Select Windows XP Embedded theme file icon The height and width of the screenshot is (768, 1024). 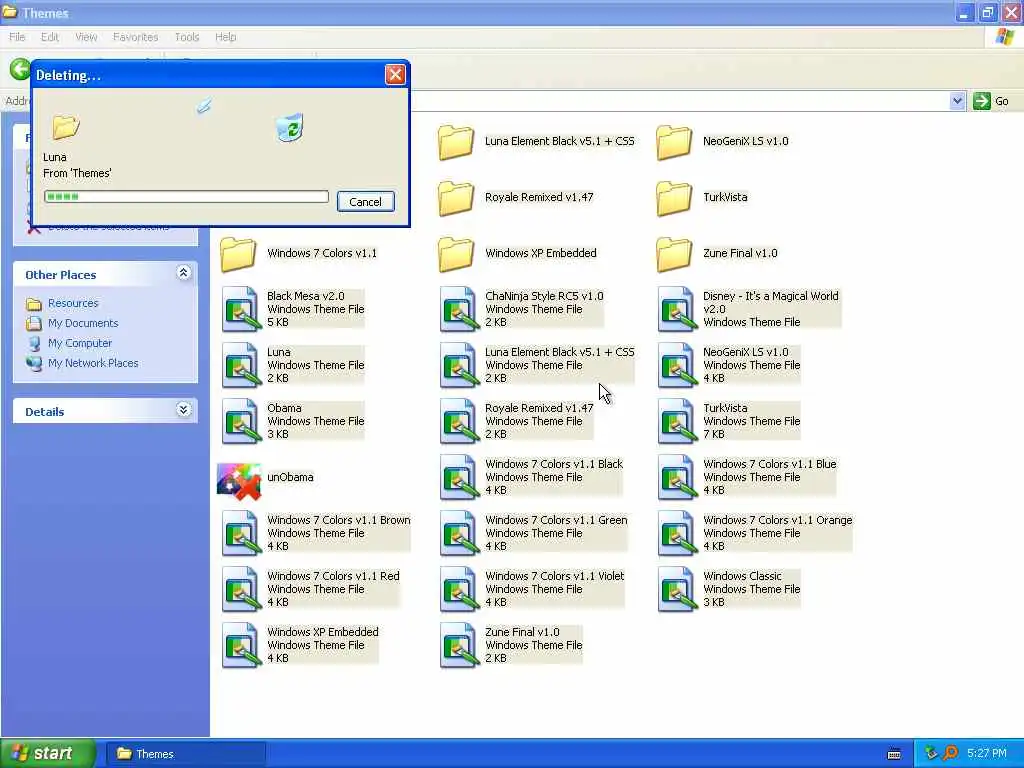(x=240, y=646)
